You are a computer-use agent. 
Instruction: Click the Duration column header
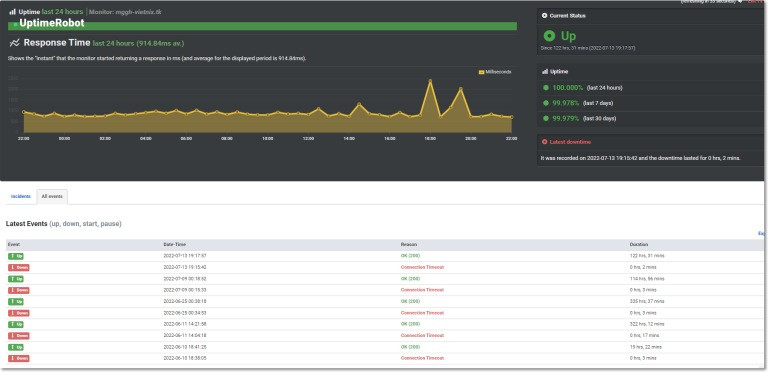click(x=639, y=244)
